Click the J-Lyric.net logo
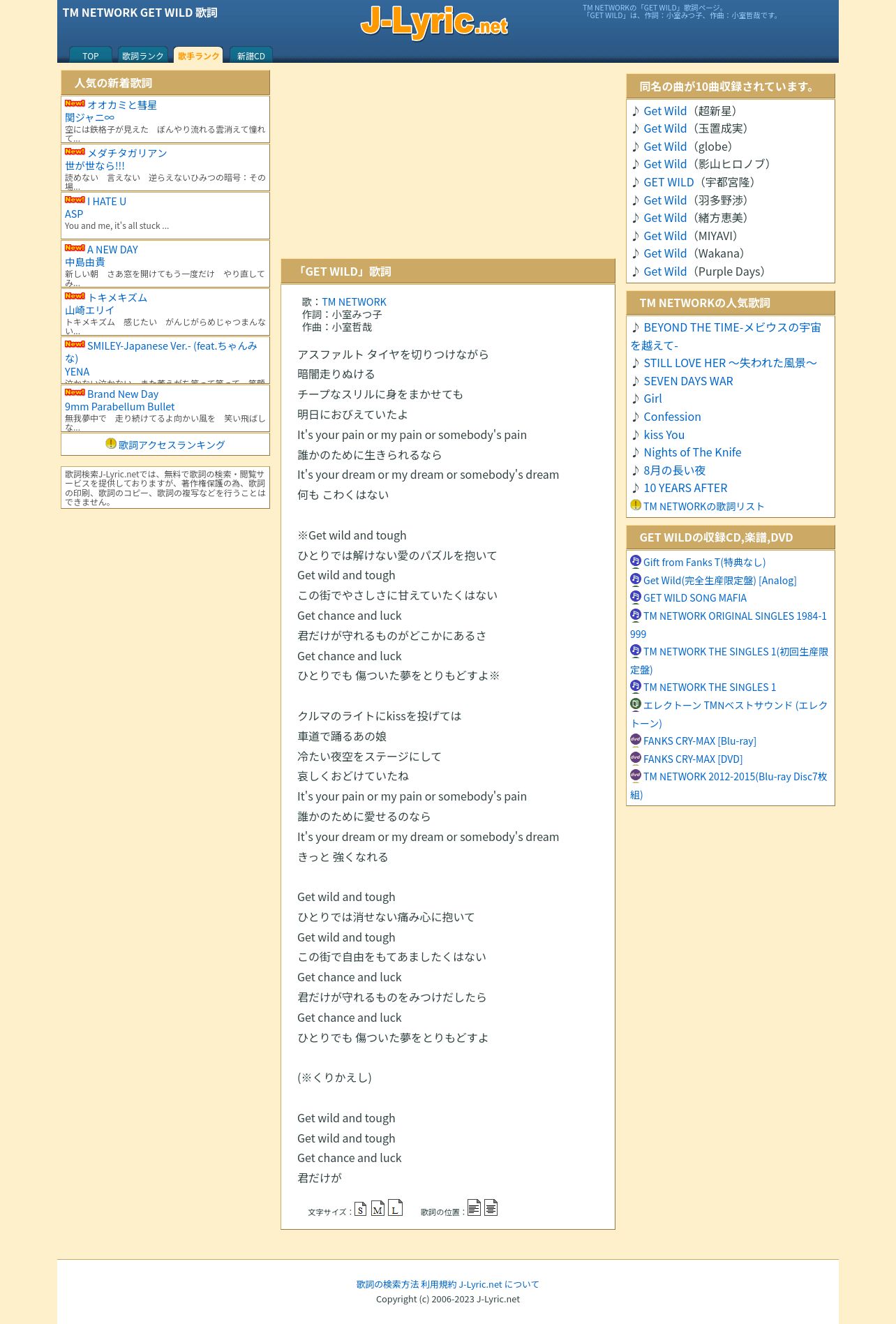The height and width of the screenshot is (1324, 896). pos(434,22)
